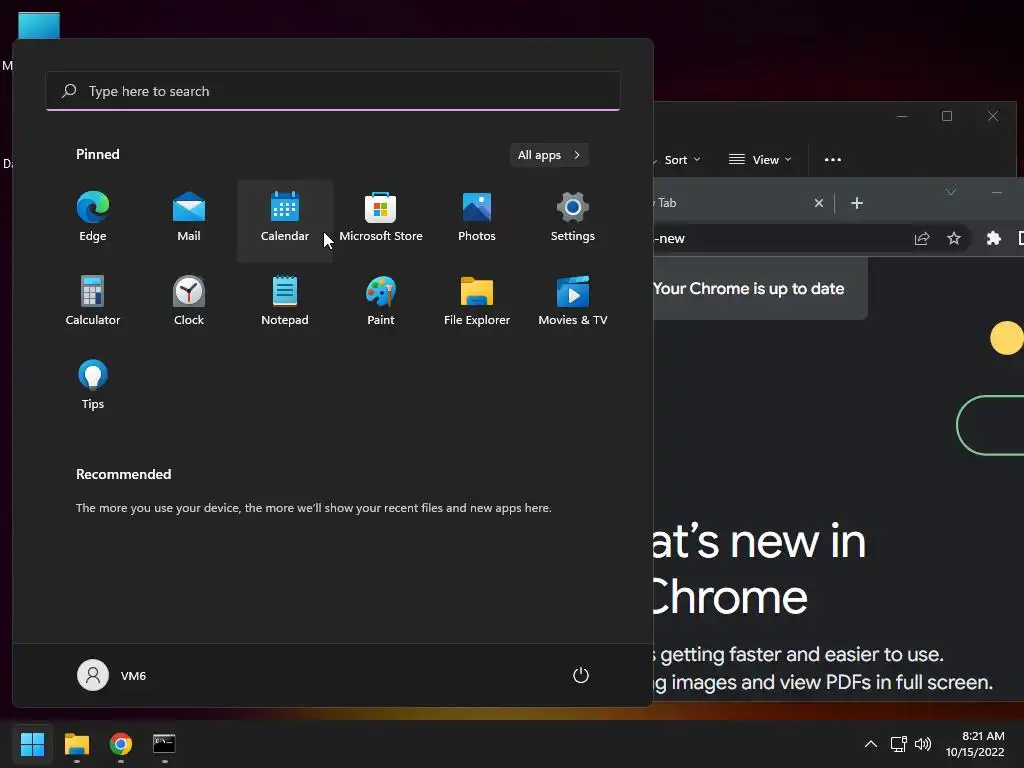1024x768 pixels.
Task: Expand the View dropdown in File Explorer
Action: pyautogui.click(x=760, y=160)
